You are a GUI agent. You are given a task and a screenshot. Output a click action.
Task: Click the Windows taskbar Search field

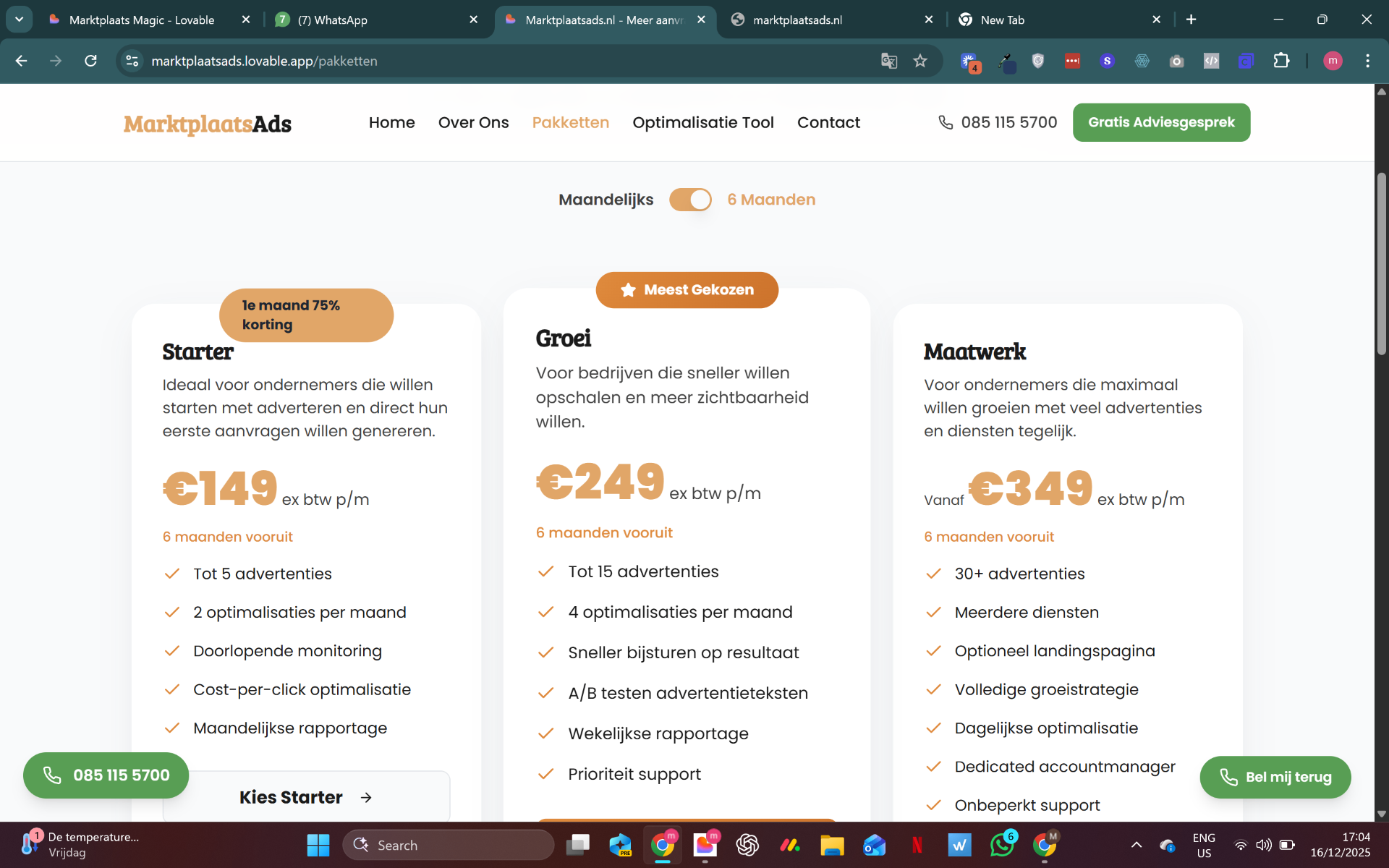449,845
